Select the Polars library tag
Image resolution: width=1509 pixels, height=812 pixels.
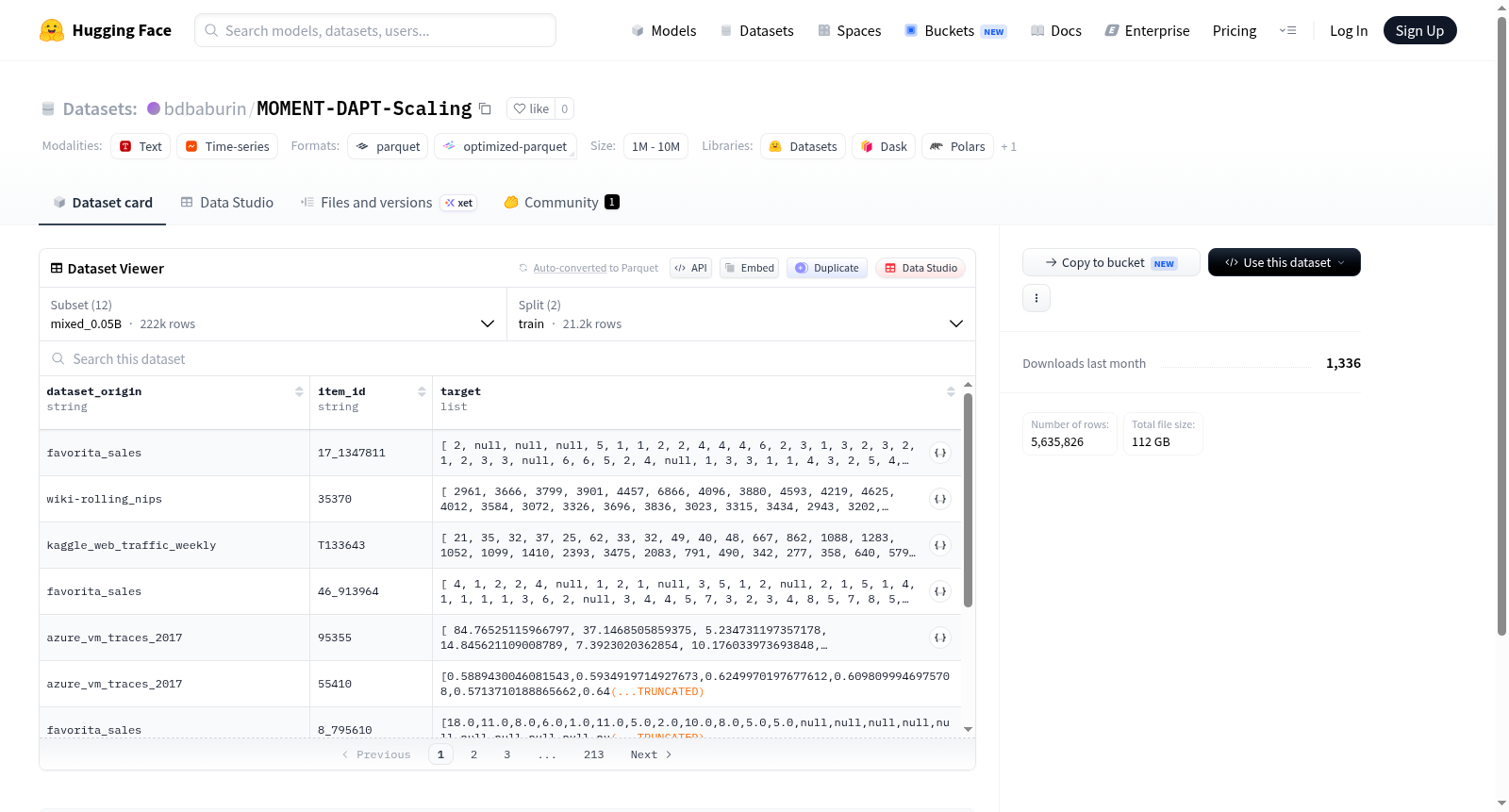(957, 146)
